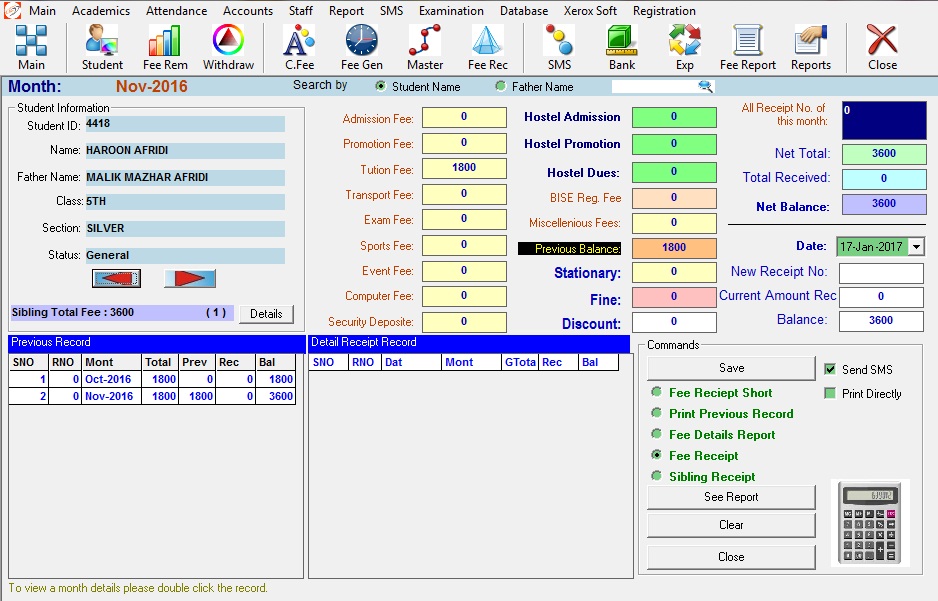Open the Database menu

point(524,11)
